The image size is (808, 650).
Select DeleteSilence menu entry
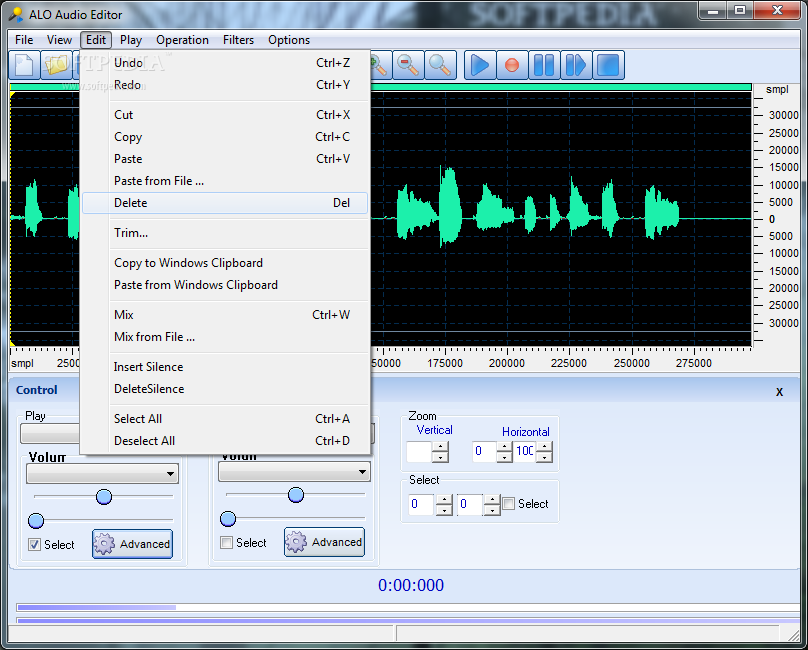tap(225, 389)
